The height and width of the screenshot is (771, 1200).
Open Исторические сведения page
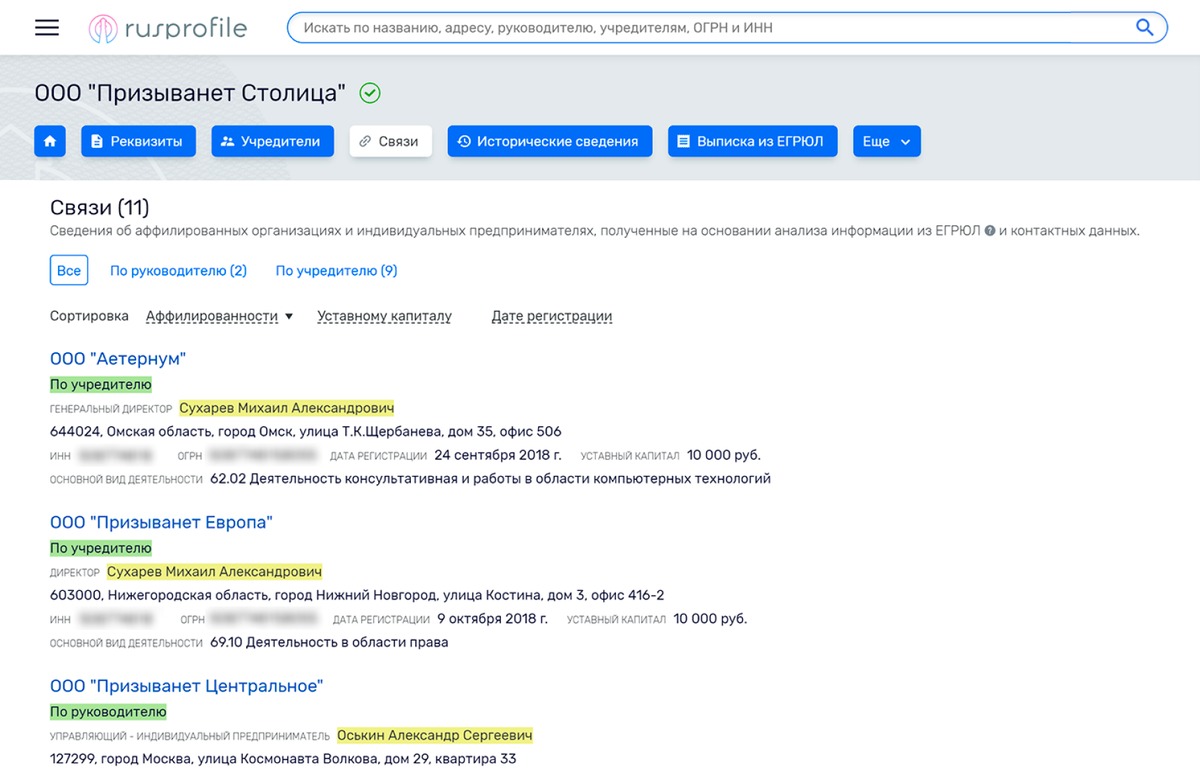tap(549, 141)
